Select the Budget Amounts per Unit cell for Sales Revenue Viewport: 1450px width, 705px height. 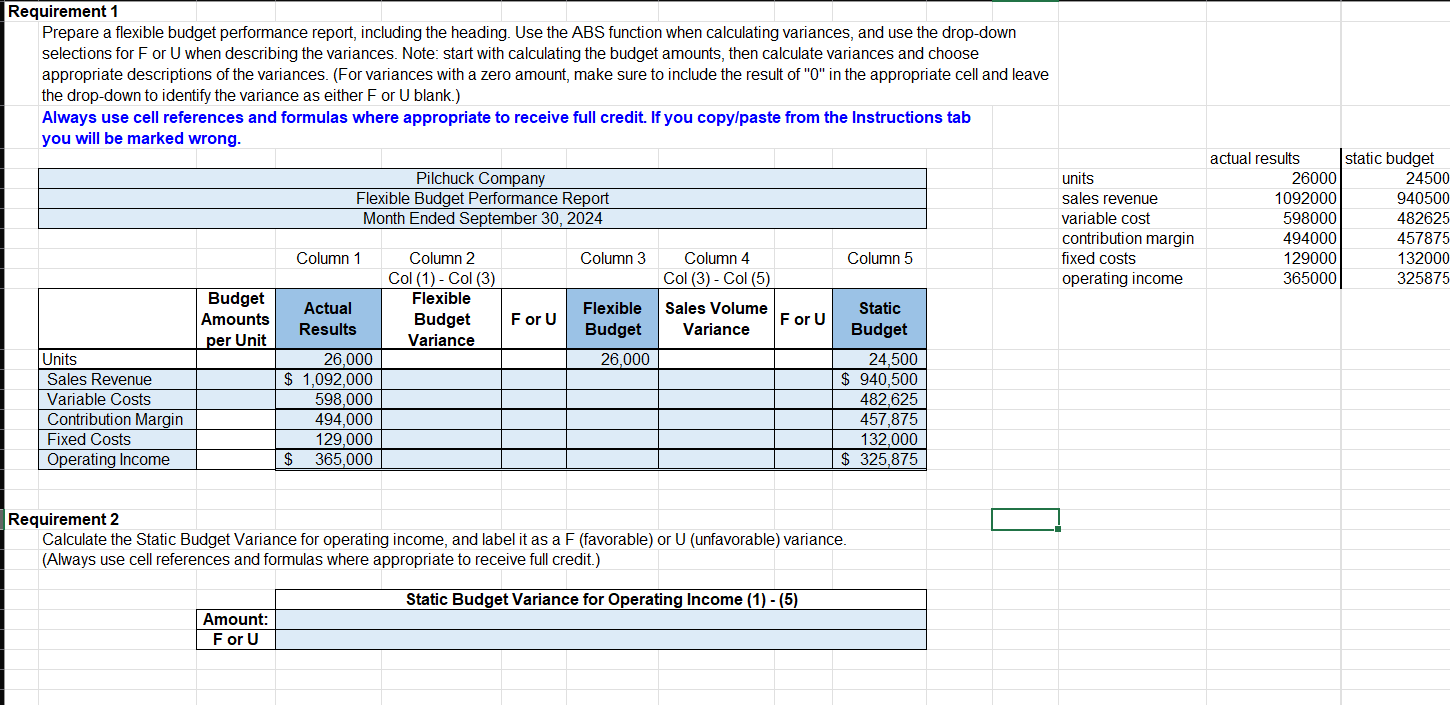pyautogui.click(x=235, y=379)
